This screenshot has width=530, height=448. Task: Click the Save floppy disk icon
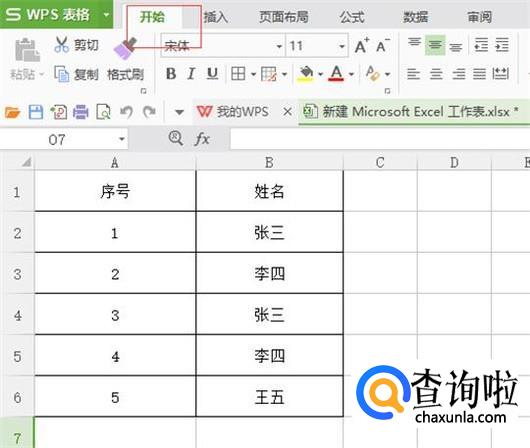pos(35,112)
